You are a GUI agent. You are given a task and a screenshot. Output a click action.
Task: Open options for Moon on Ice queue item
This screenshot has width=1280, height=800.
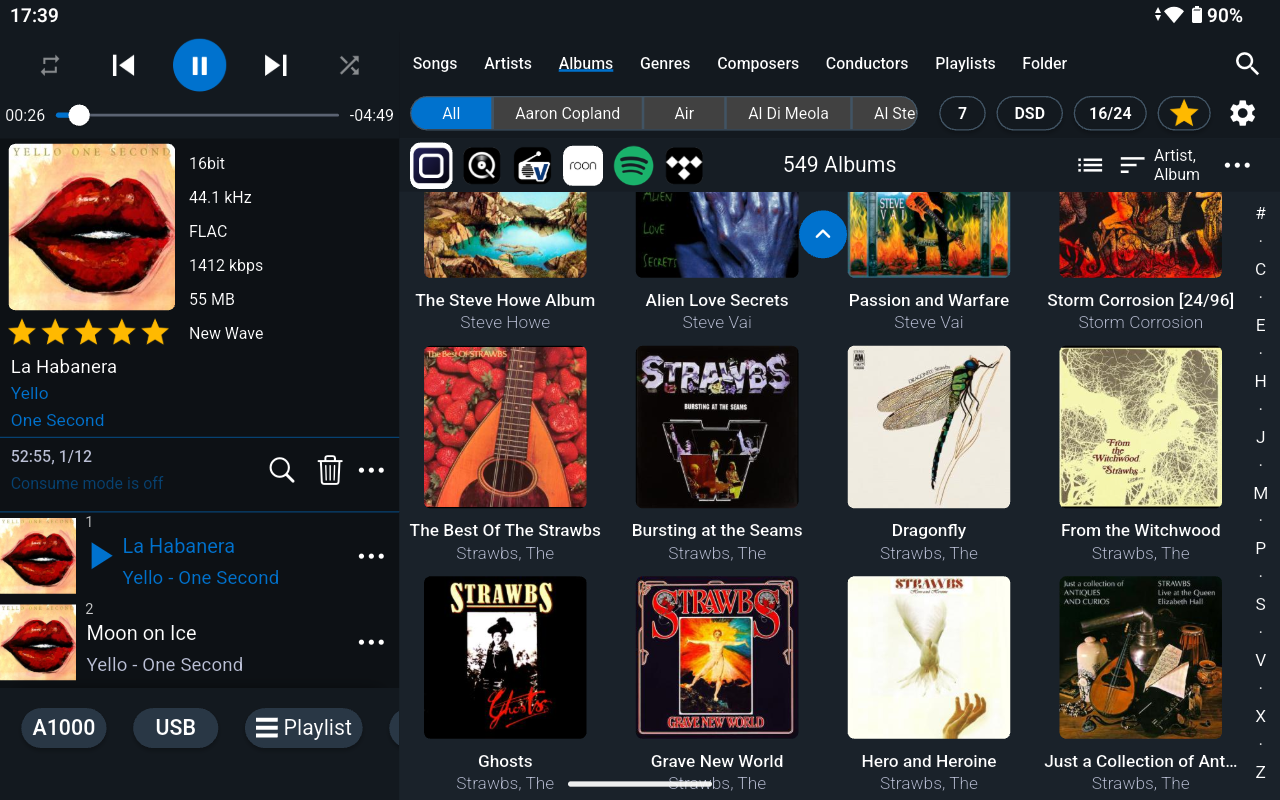(371, 642)
